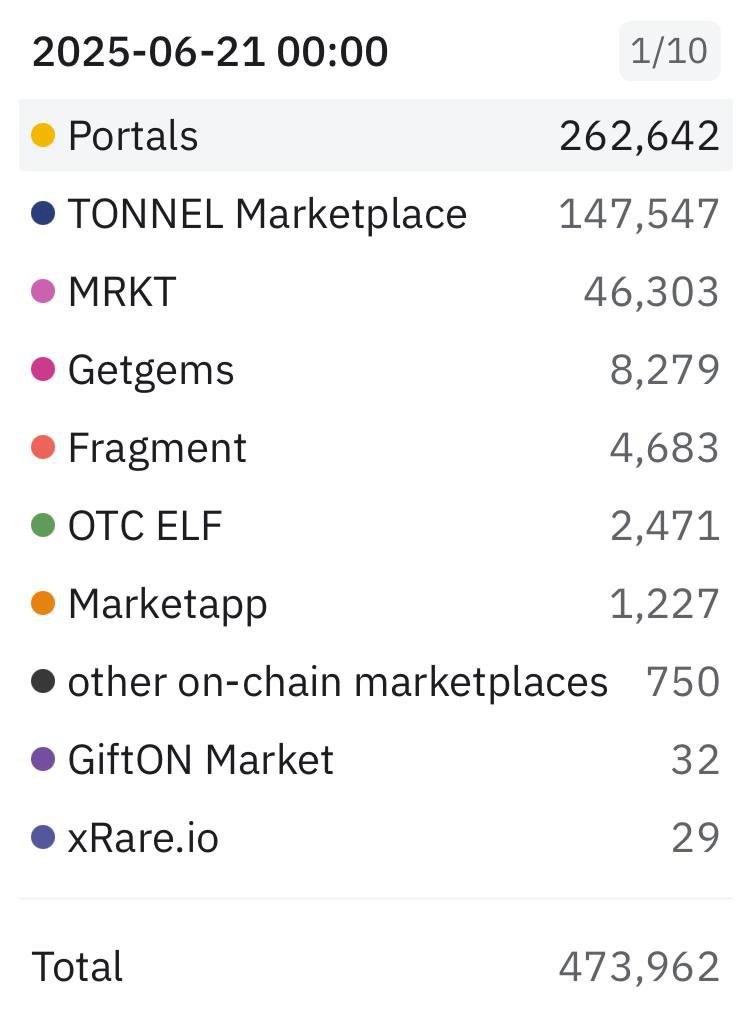Click the Total value 473,962
This screenshot has height=1019, width=749.
pyautogui.click(x=639, y=967)
